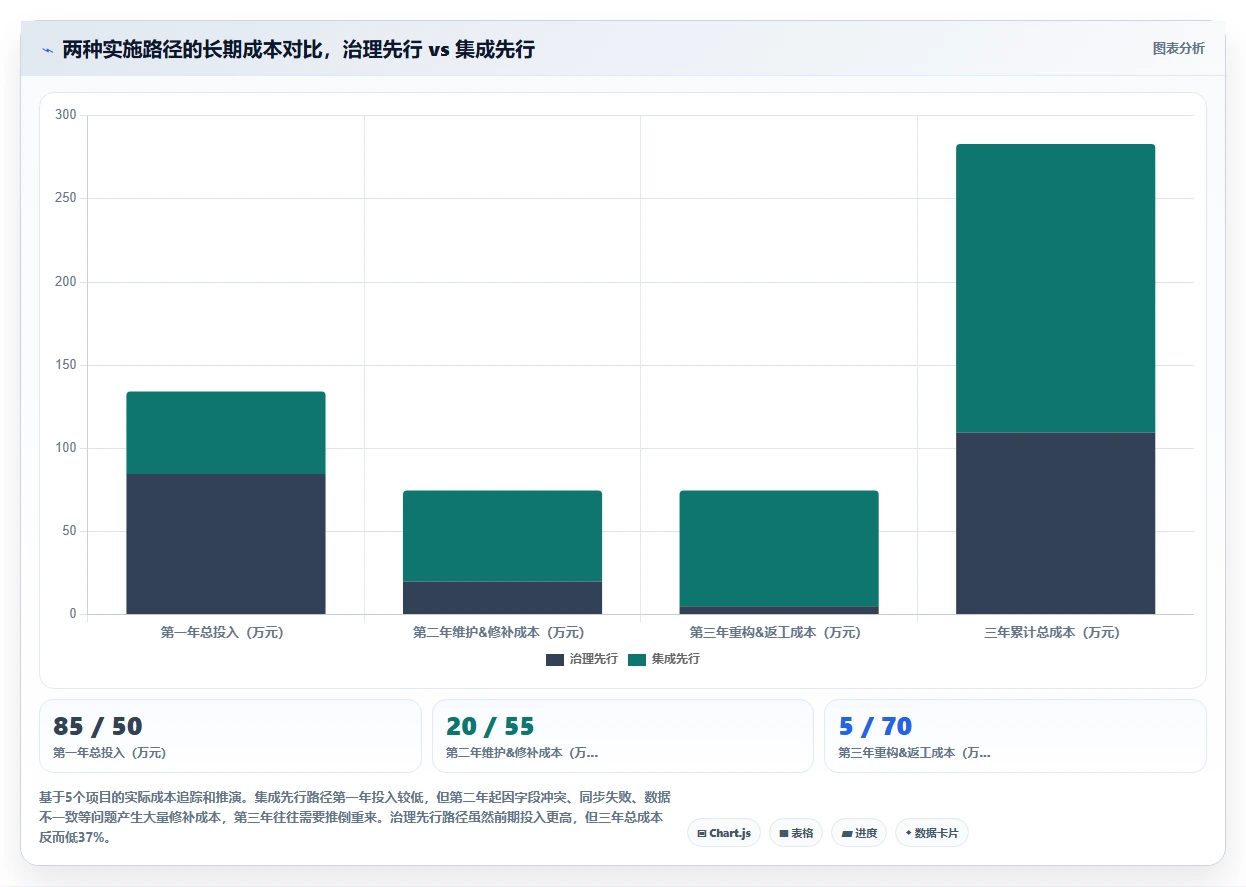Image resolution: width=1246 pixels, height=887 pixels.
Task: Click the 图表分析 label in the header
Action: 1179,49
